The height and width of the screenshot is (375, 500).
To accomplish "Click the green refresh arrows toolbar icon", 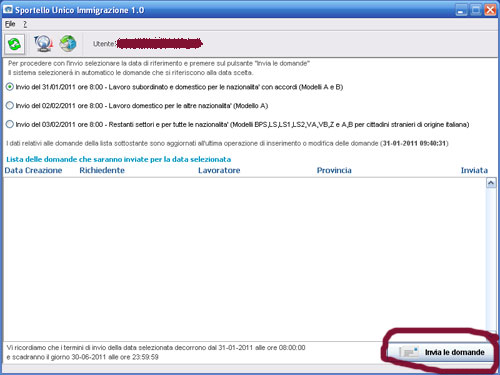I will point(14,44).
